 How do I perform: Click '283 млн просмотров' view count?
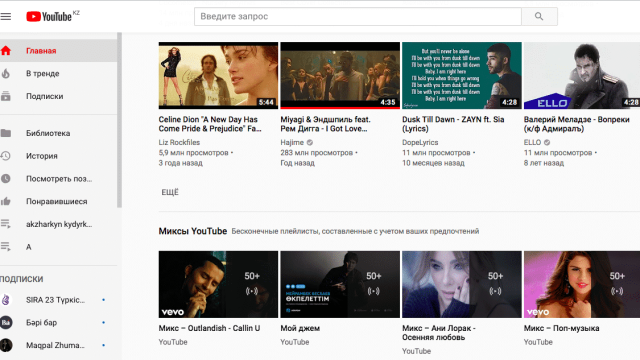(316, 153)
